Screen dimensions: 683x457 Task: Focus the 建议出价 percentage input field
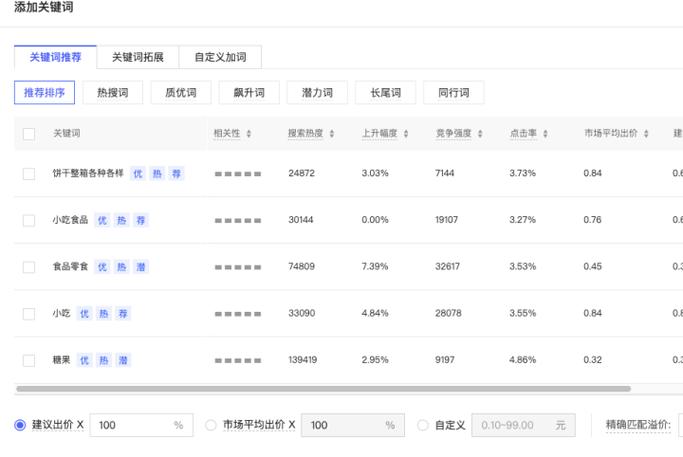130,425
